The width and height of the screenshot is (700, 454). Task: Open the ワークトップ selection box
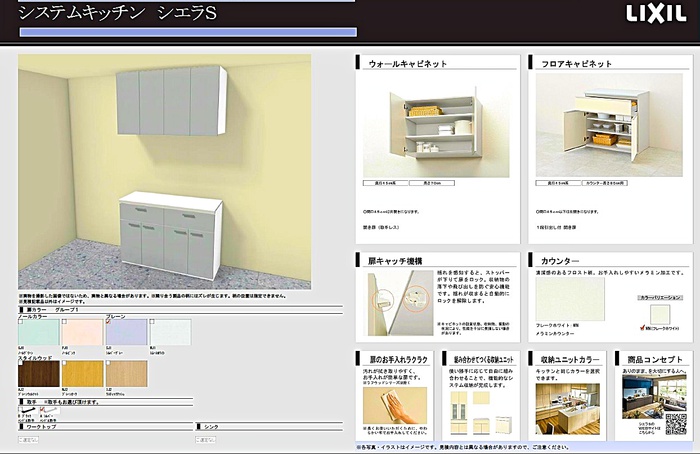[x=30, y=439]
